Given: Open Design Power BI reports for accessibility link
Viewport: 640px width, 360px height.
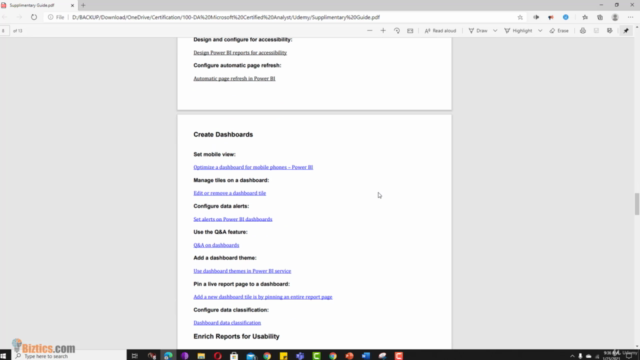Looking at the screenshot, I should click(240, 52).
